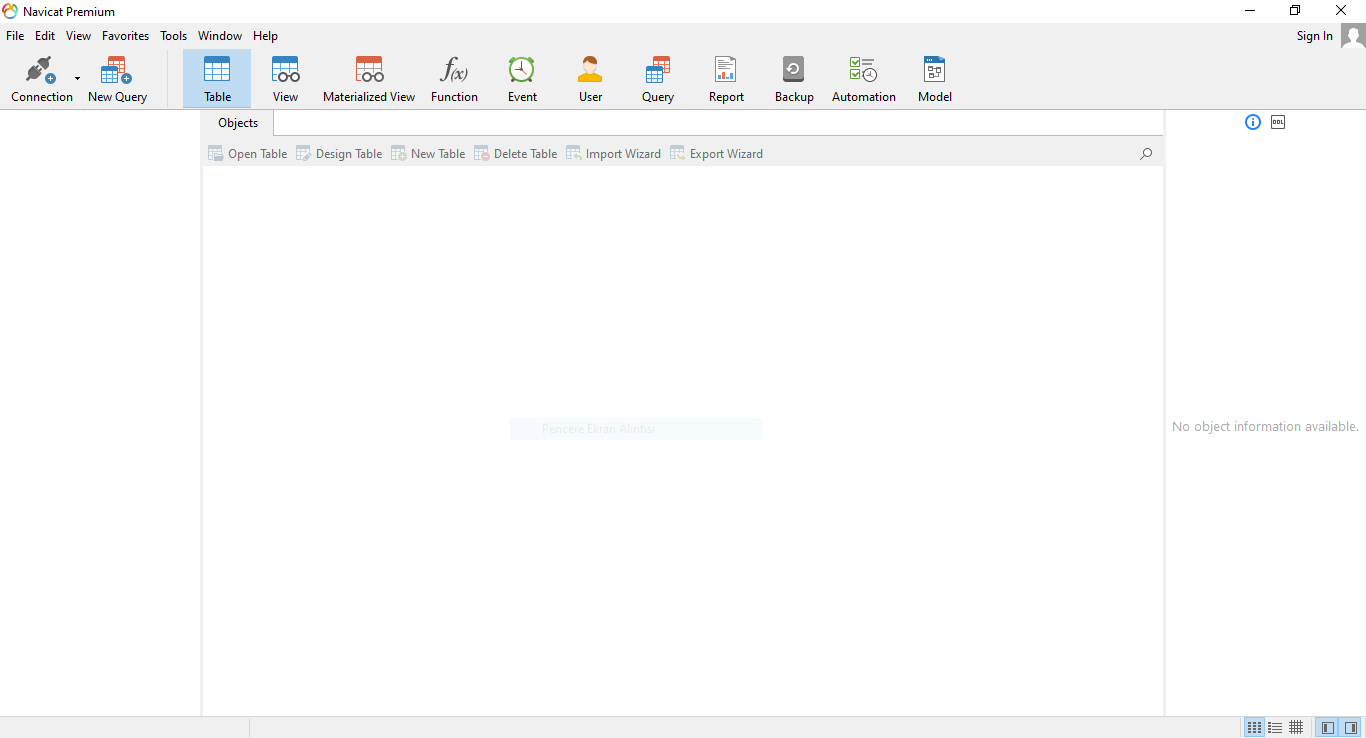The width and height of the screenshot is (1366, 738).
Task: Launch the Model designer icon
Action: 934,79
